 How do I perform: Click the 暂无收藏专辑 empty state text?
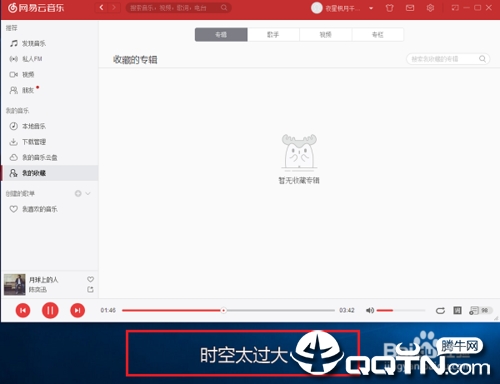pyautogui.click(x=299, y=180)
